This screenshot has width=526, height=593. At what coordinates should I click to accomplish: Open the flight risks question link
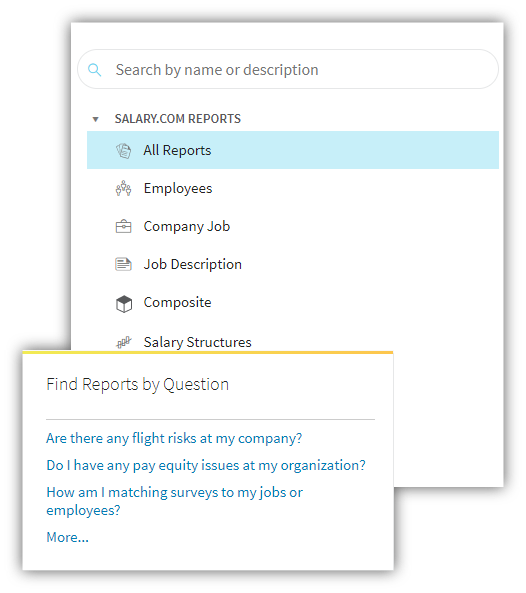pos(174,438)
